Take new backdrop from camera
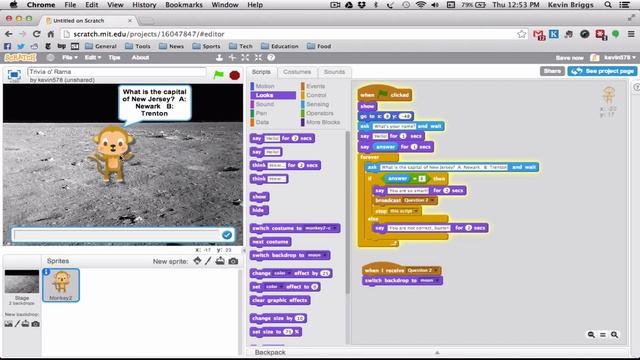 coord(36,324)
